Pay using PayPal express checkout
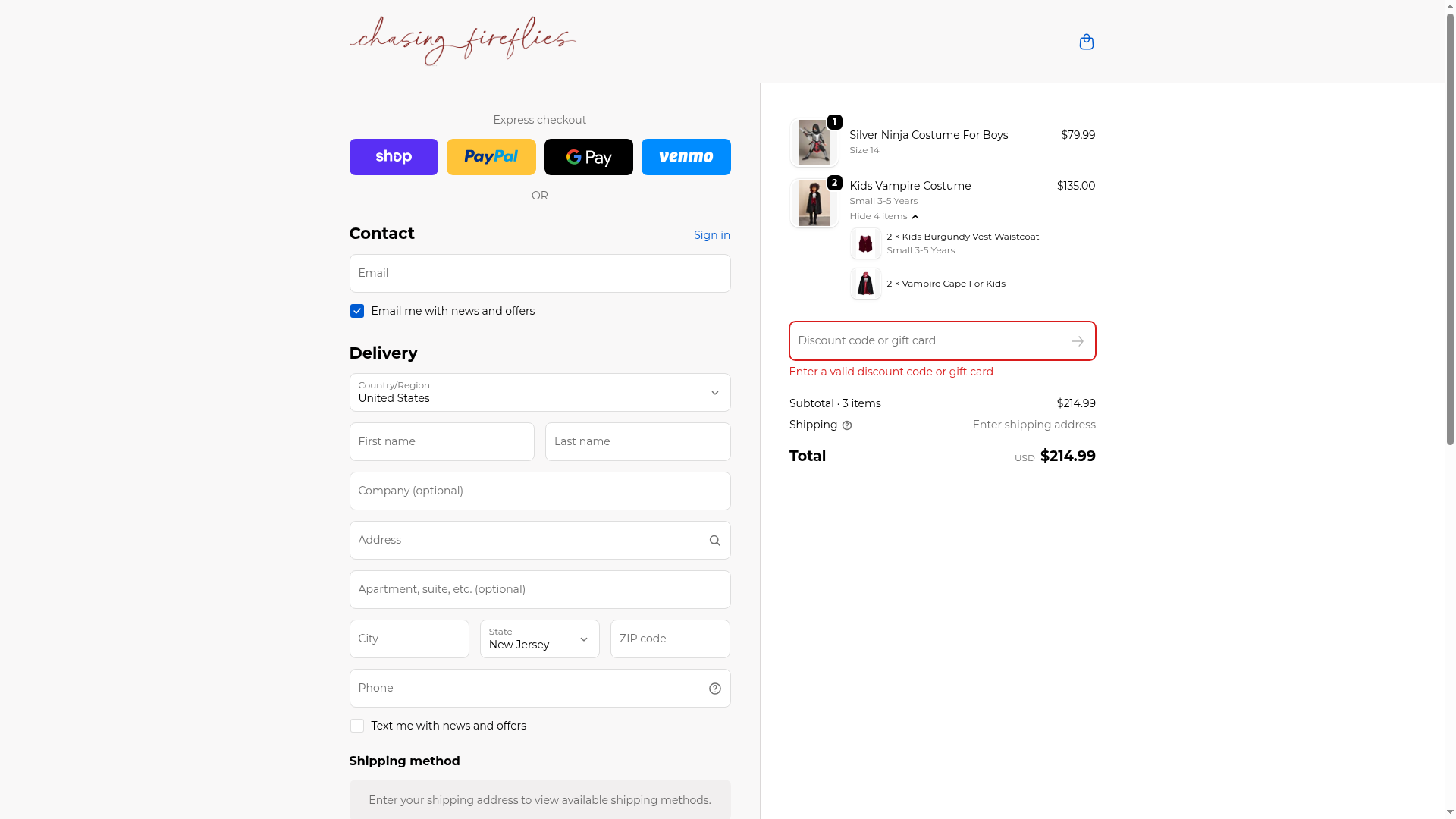The height and width of the screenshot is (819, 1456). click(x=491, y=157)
